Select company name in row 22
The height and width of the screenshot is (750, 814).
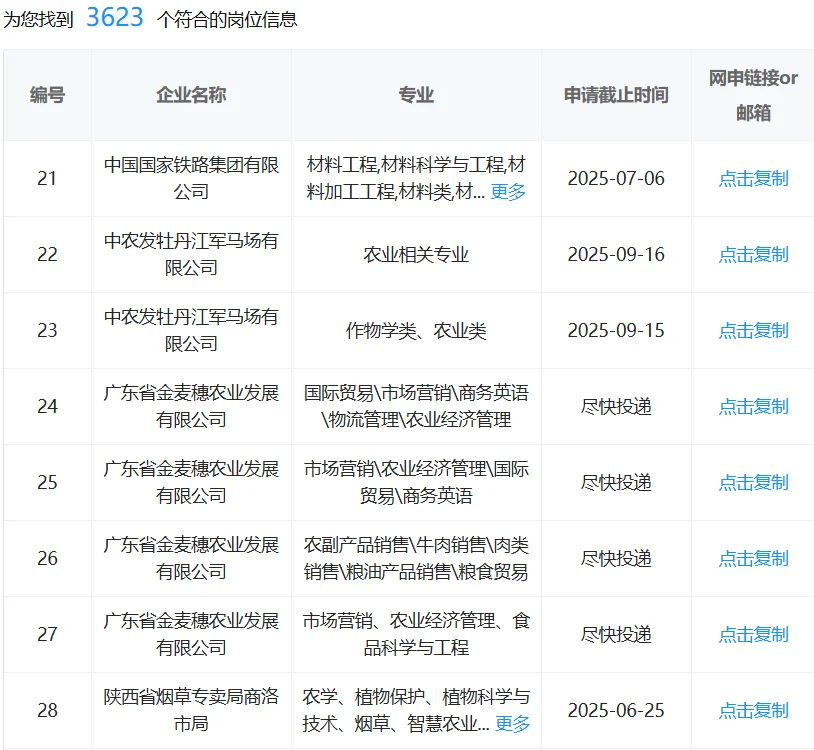191,254
